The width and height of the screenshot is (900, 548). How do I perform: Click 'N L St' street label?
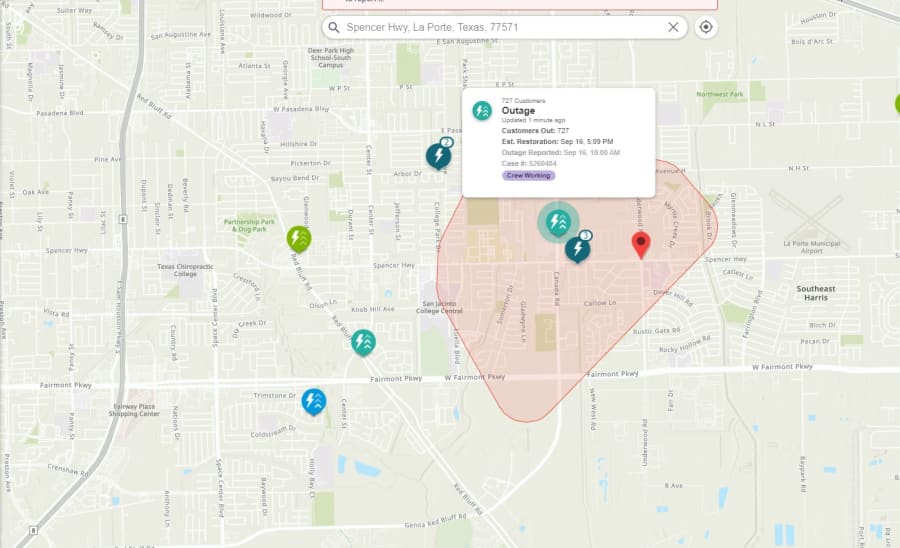click(765, 124)
